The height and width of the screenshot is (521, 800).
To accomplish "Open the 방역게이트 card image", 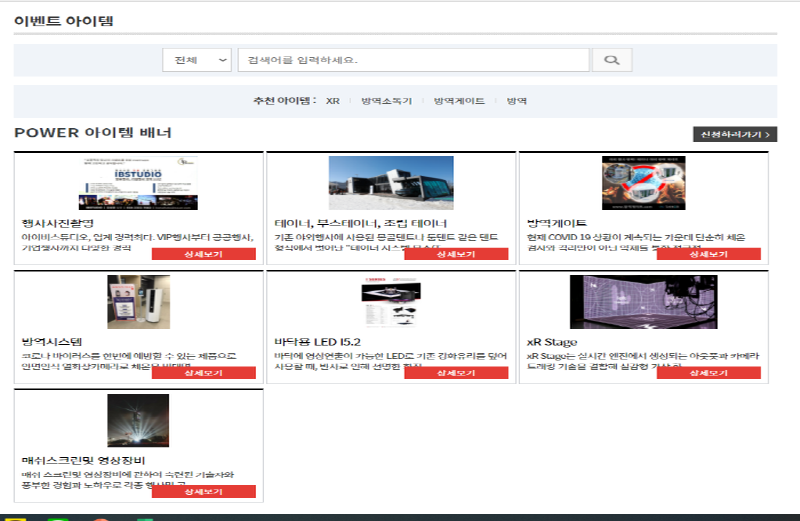I will [x=643, y=183].
